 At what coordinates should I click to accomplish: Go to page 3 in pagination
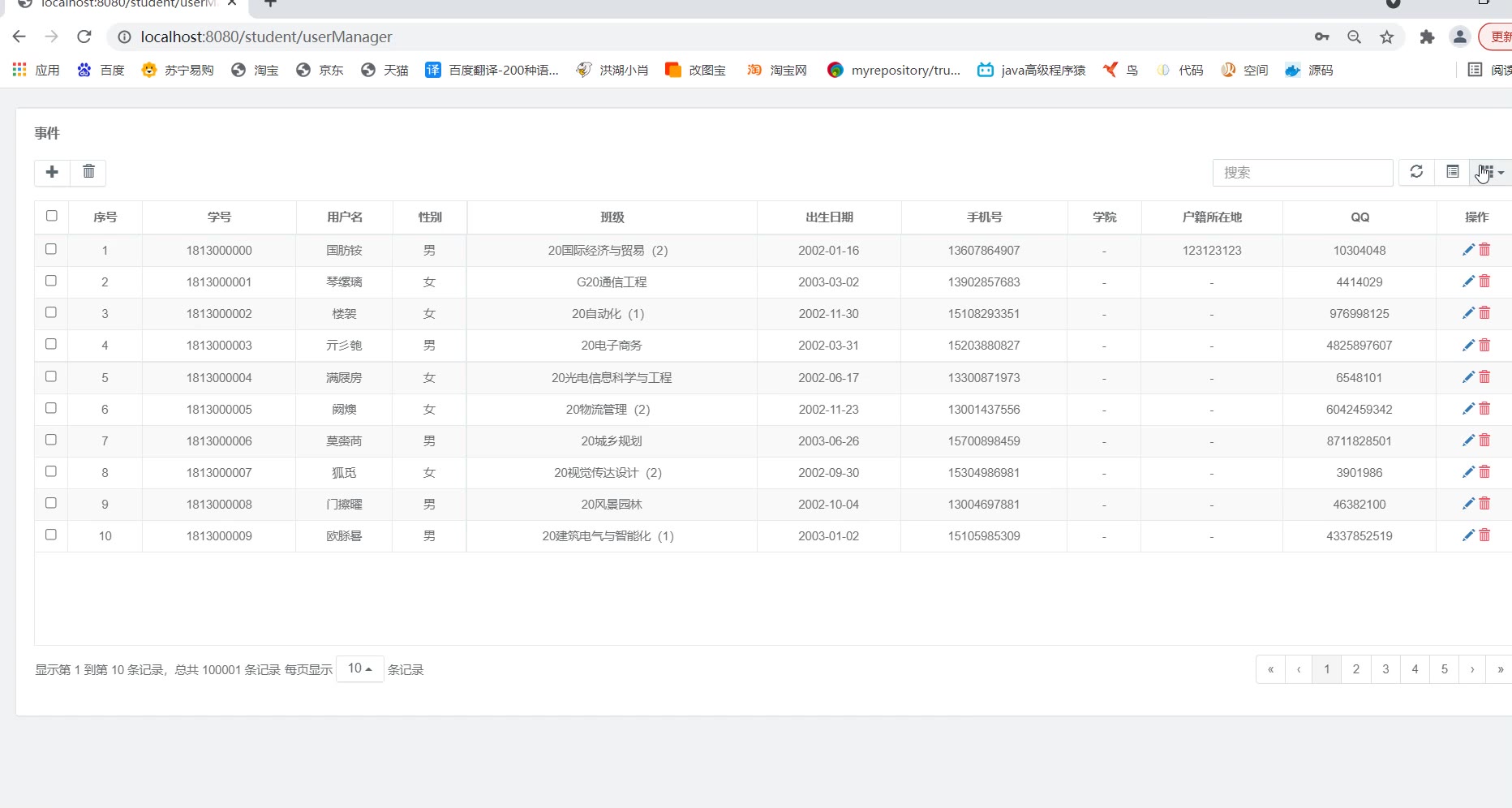(x=1385, y=669)
